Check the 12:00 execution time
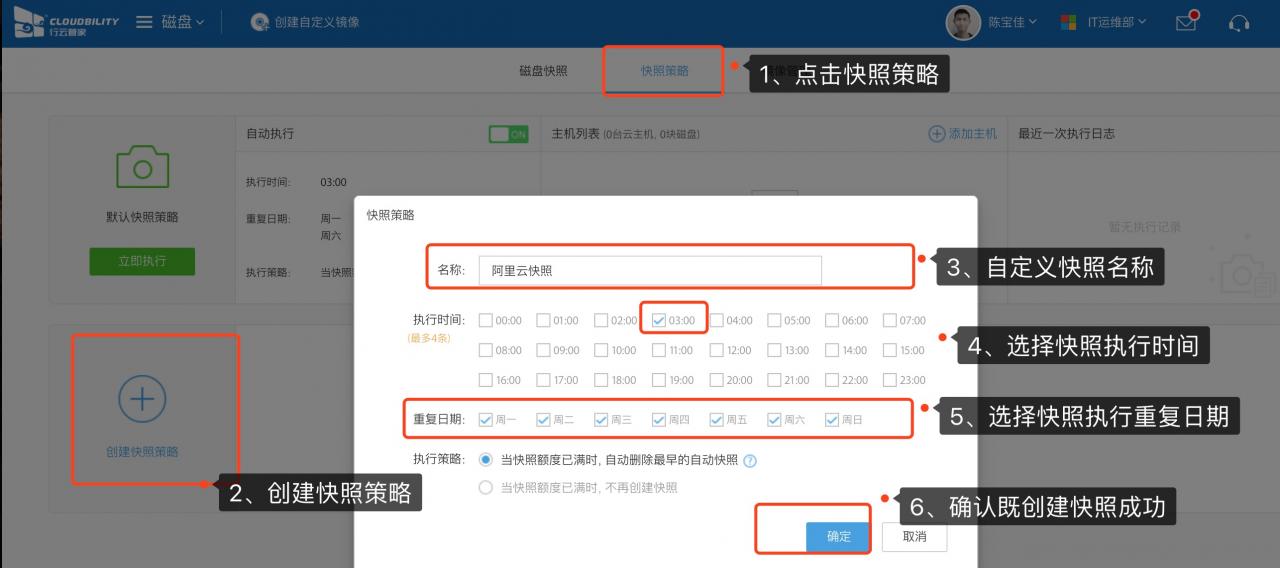 [x=717, y=351]
